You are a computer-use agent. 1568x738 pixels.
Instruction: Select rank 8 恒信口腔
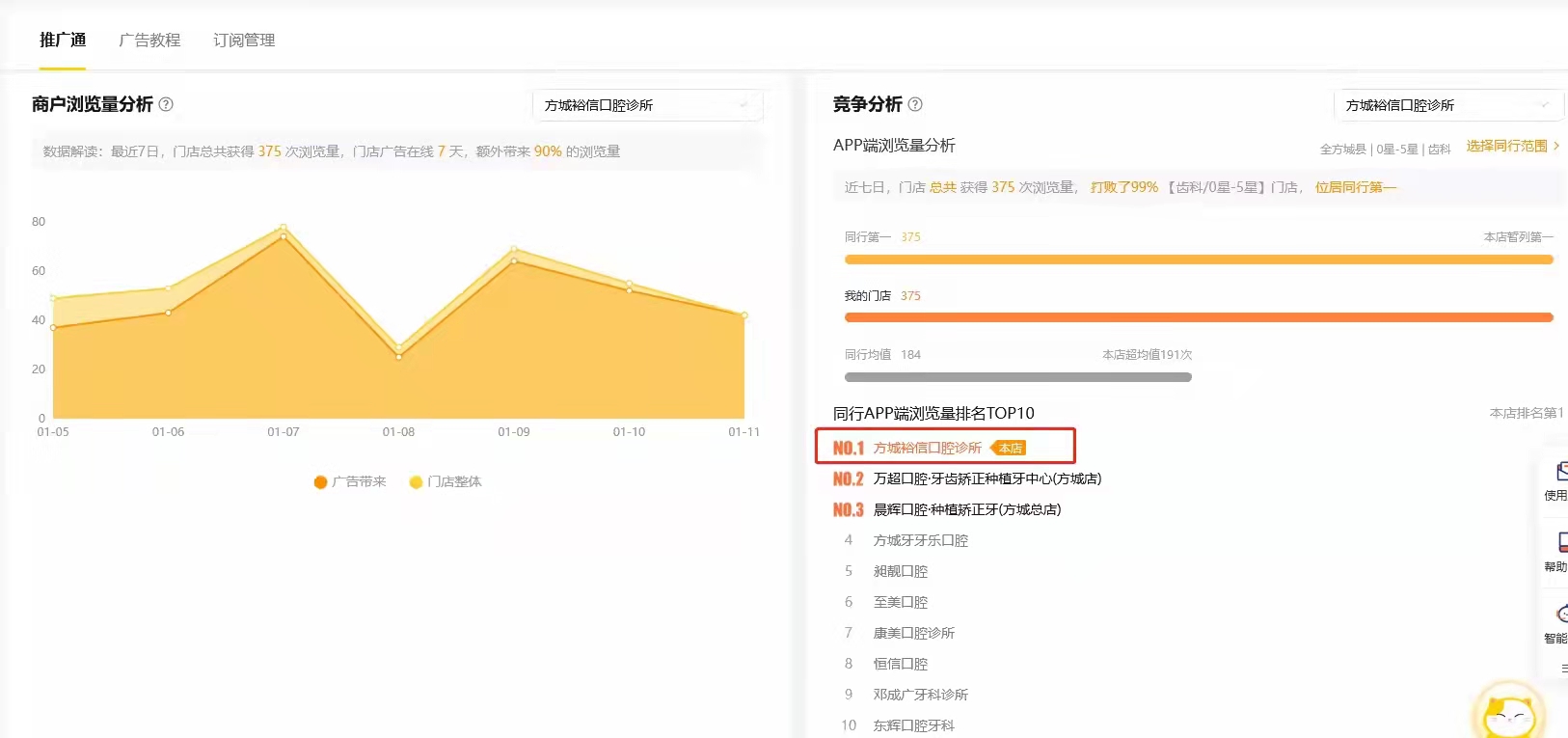click(x=886, y=664)
